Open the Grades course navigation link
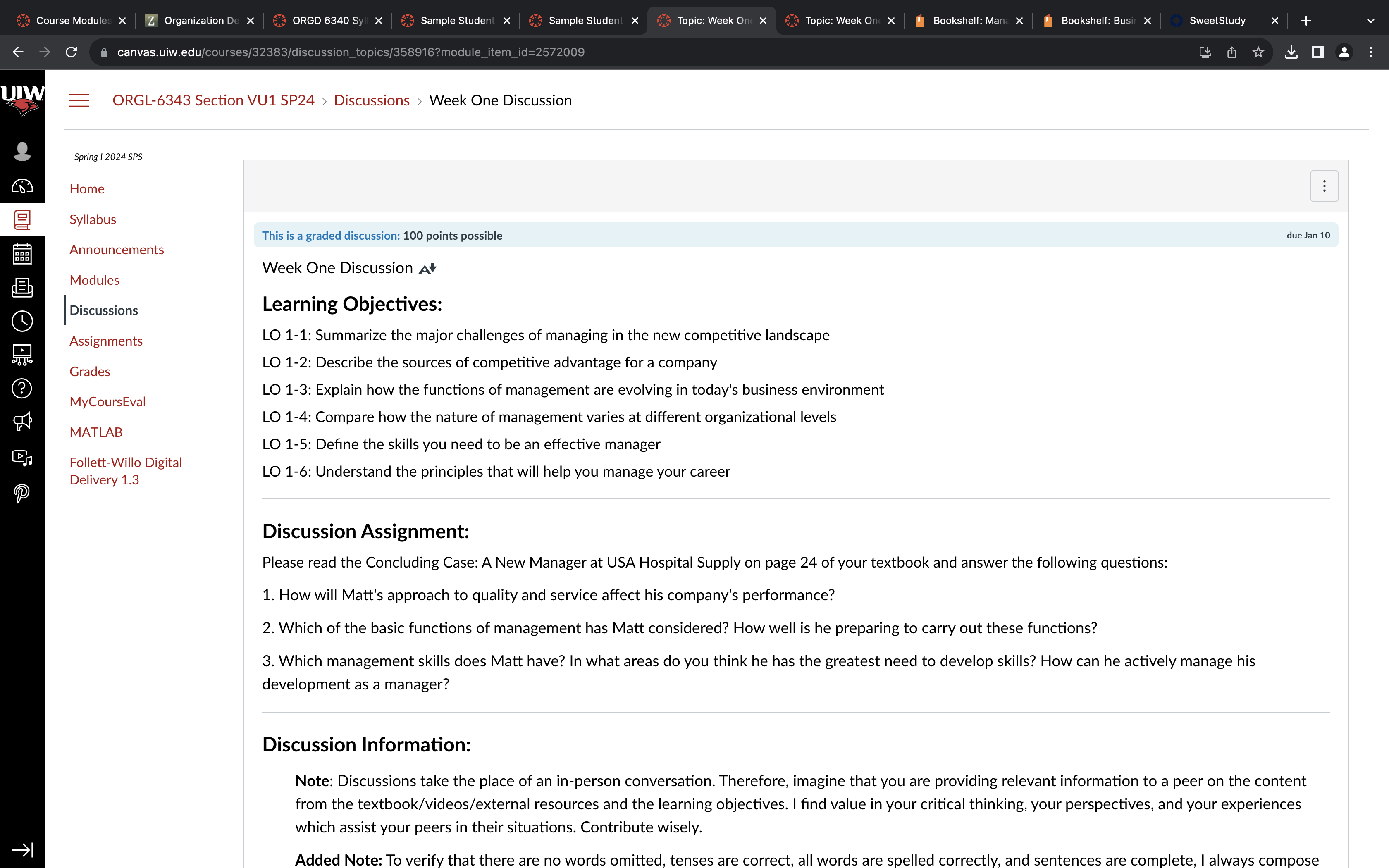Viewport: 1389px width, 868px height. (x=90, y=372)
